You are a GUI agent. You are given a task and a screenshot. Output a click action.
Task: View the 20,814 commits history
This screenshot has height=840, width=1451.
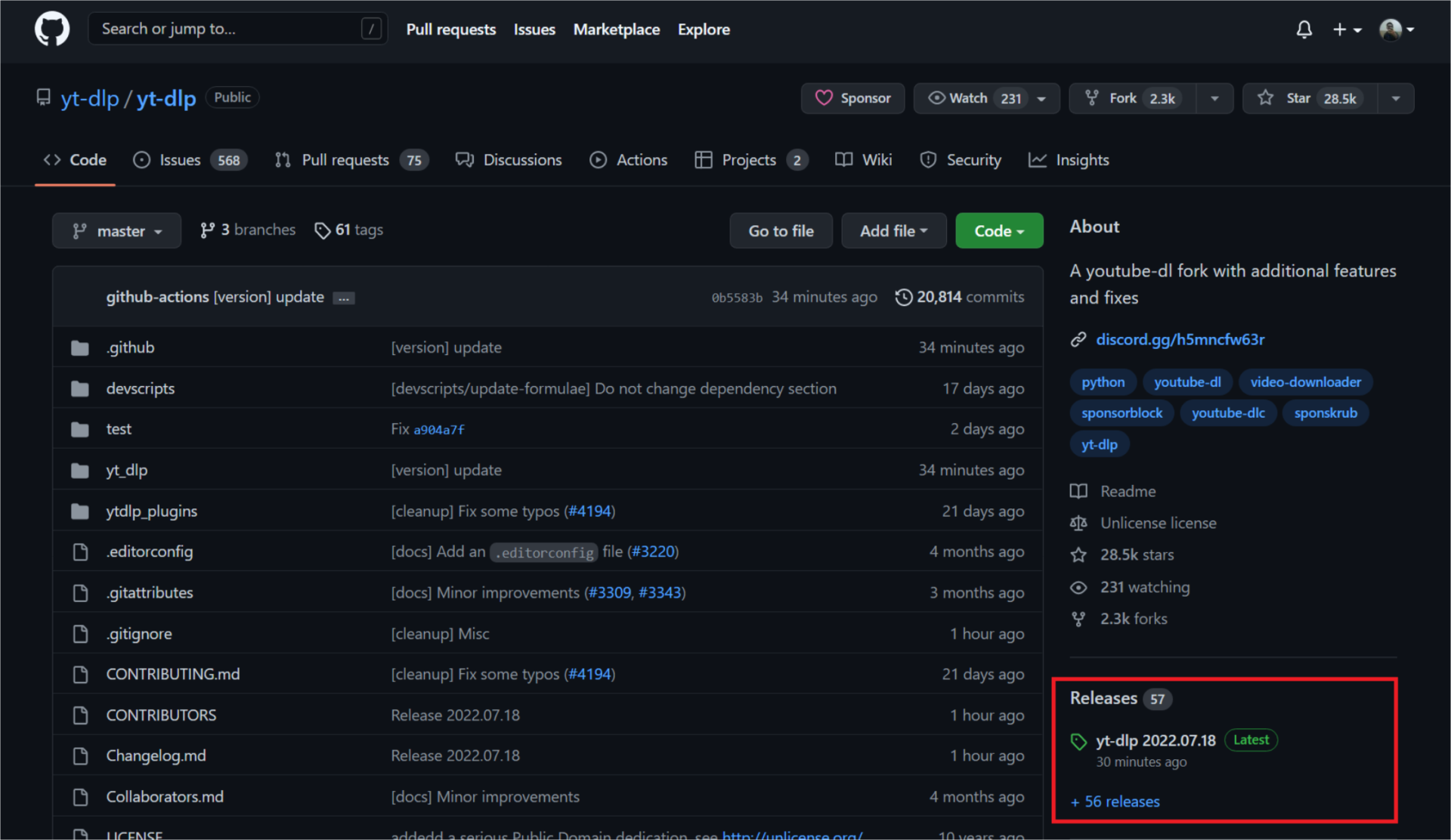coord(960,297)
